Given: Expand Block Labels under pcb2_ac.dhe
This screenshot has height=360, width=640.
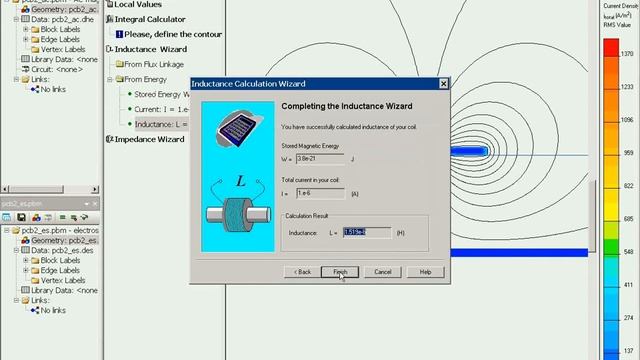Looking at the screenshot, I should click(26, 29).
